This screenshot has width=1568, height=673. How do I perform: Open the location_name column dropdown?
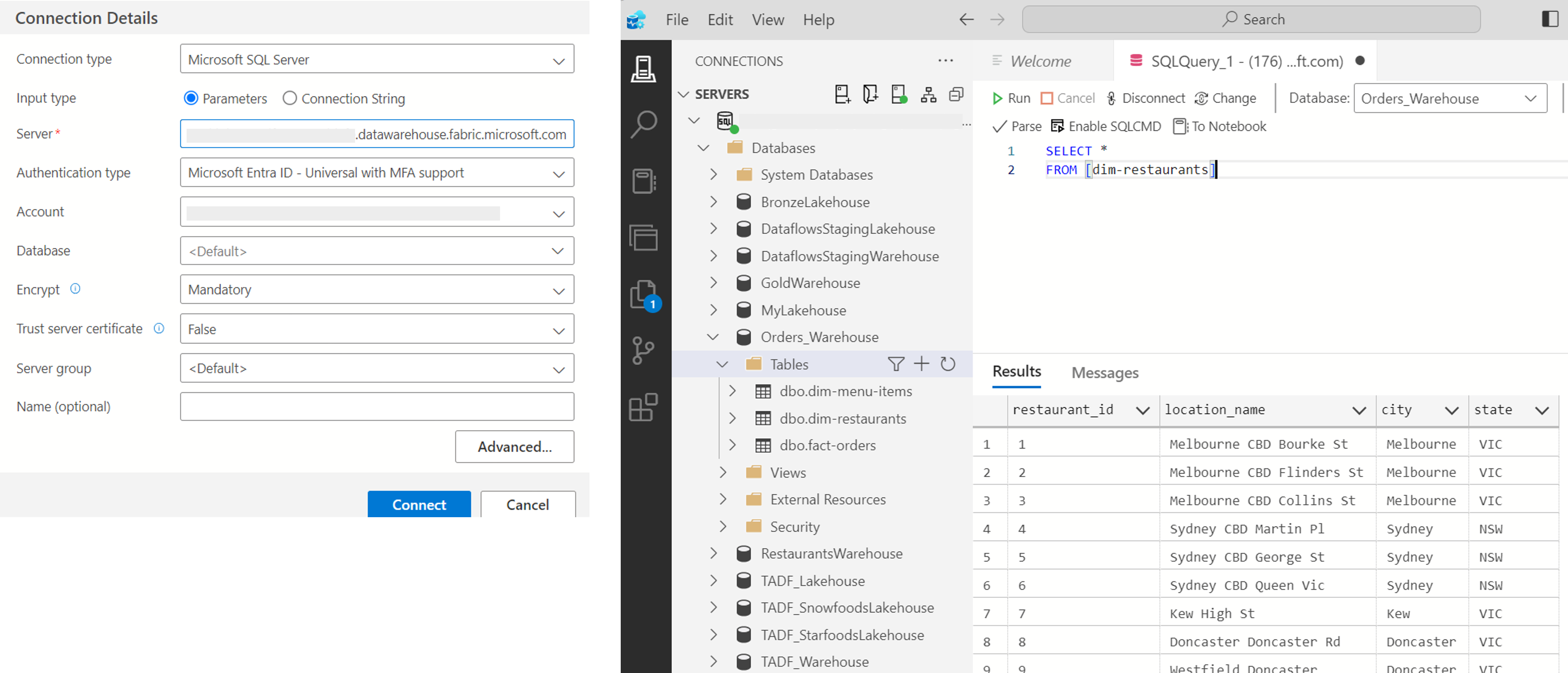[1359, 410]
